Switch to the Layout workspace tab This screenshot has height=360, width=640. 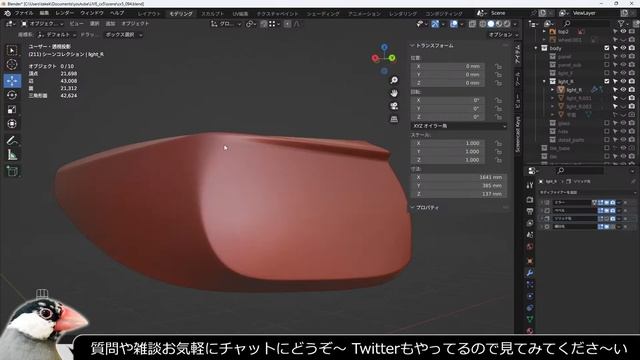tap(149, 14)
